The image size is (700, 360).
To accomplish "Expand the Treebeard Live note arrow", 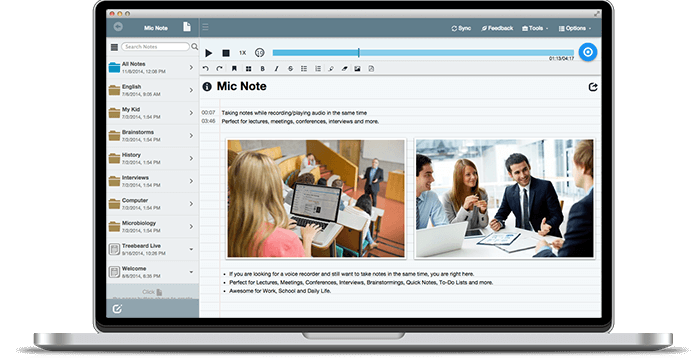I will (x=191, y=249).
